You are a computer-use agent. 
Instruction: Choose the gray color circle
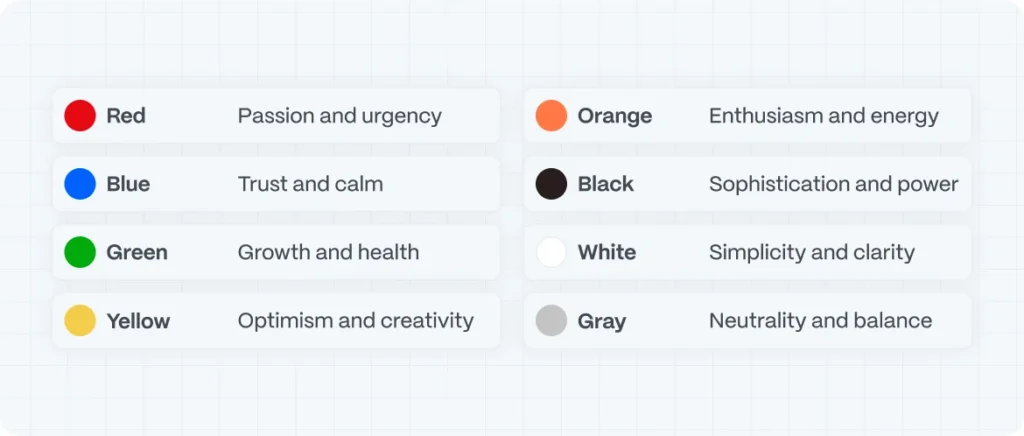551,320
